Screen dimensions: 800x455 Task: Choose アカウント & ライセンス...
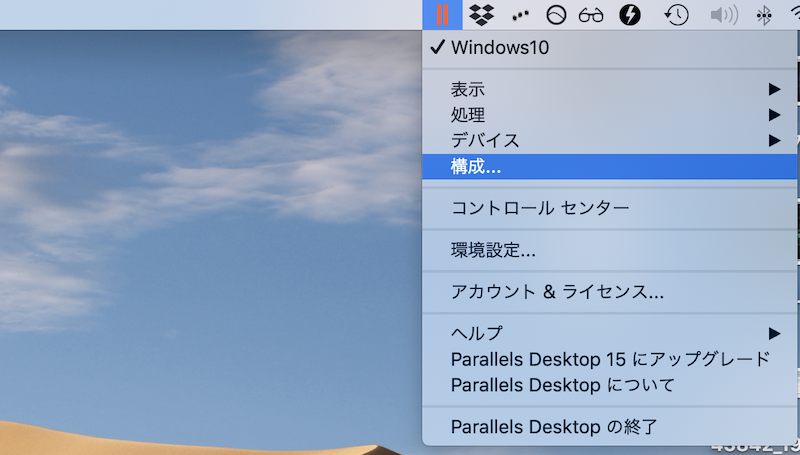[557, 292]
